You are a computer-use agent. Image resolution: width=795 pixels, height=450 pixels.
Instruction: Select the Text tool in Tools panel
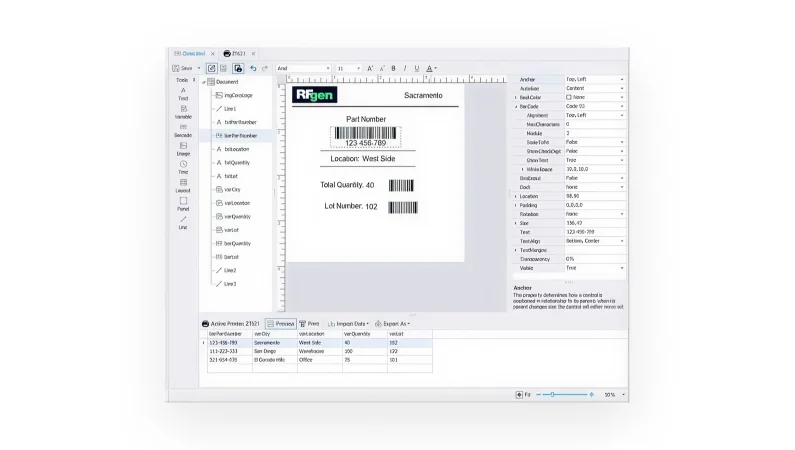coord(183,93)
